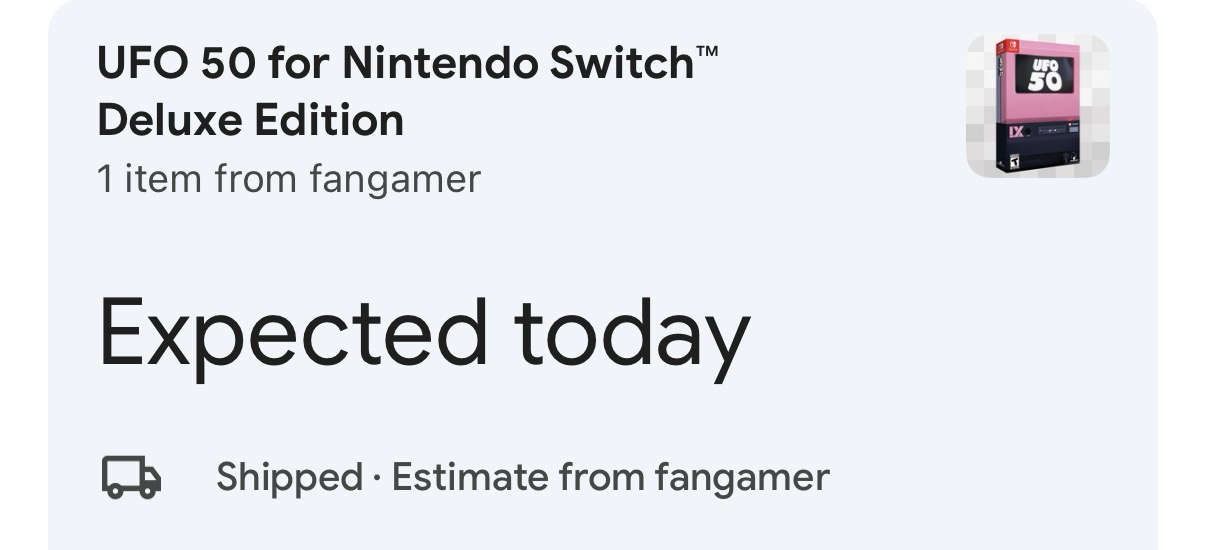
Task: Open the UFO 50 box art thumbnail
Action: [x=1037, y=106]
